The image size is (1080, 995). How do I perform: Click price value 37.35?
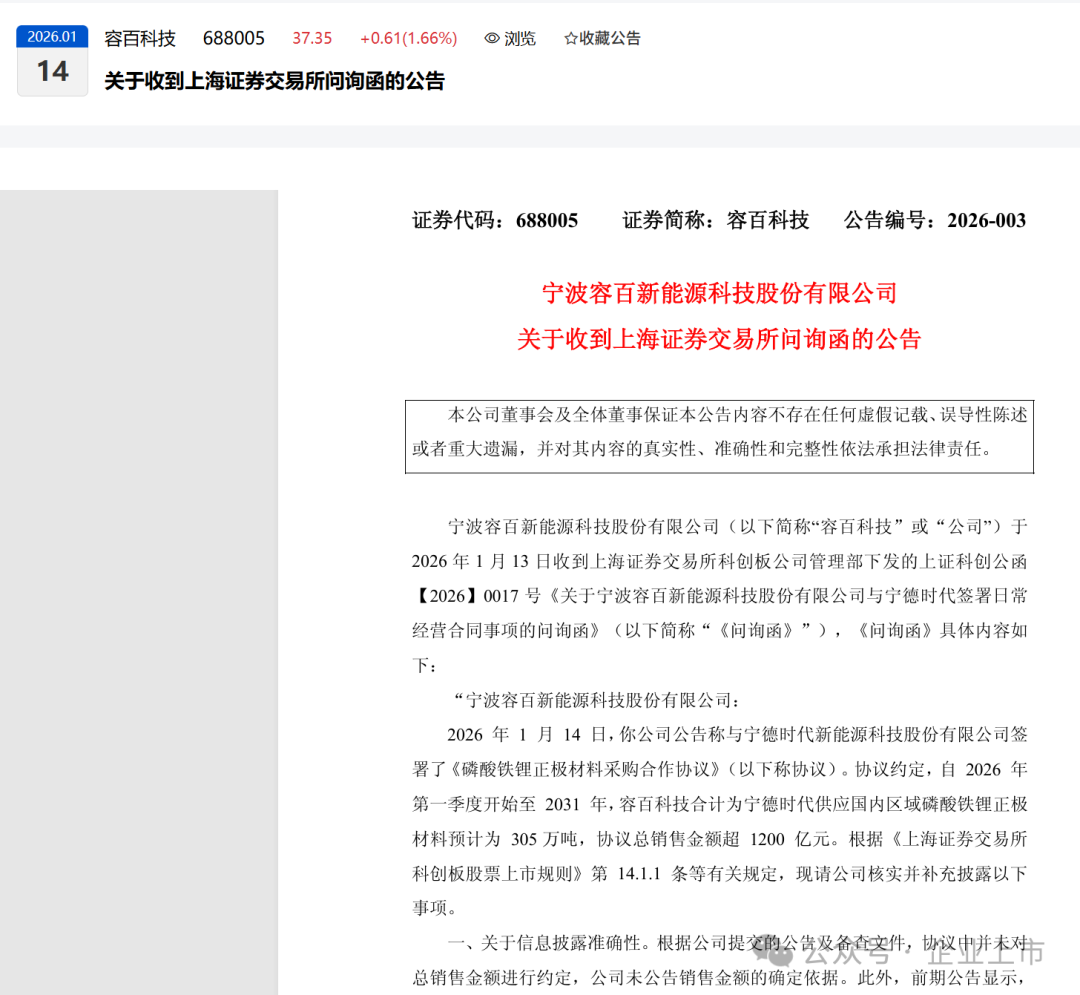pos(312,39)
